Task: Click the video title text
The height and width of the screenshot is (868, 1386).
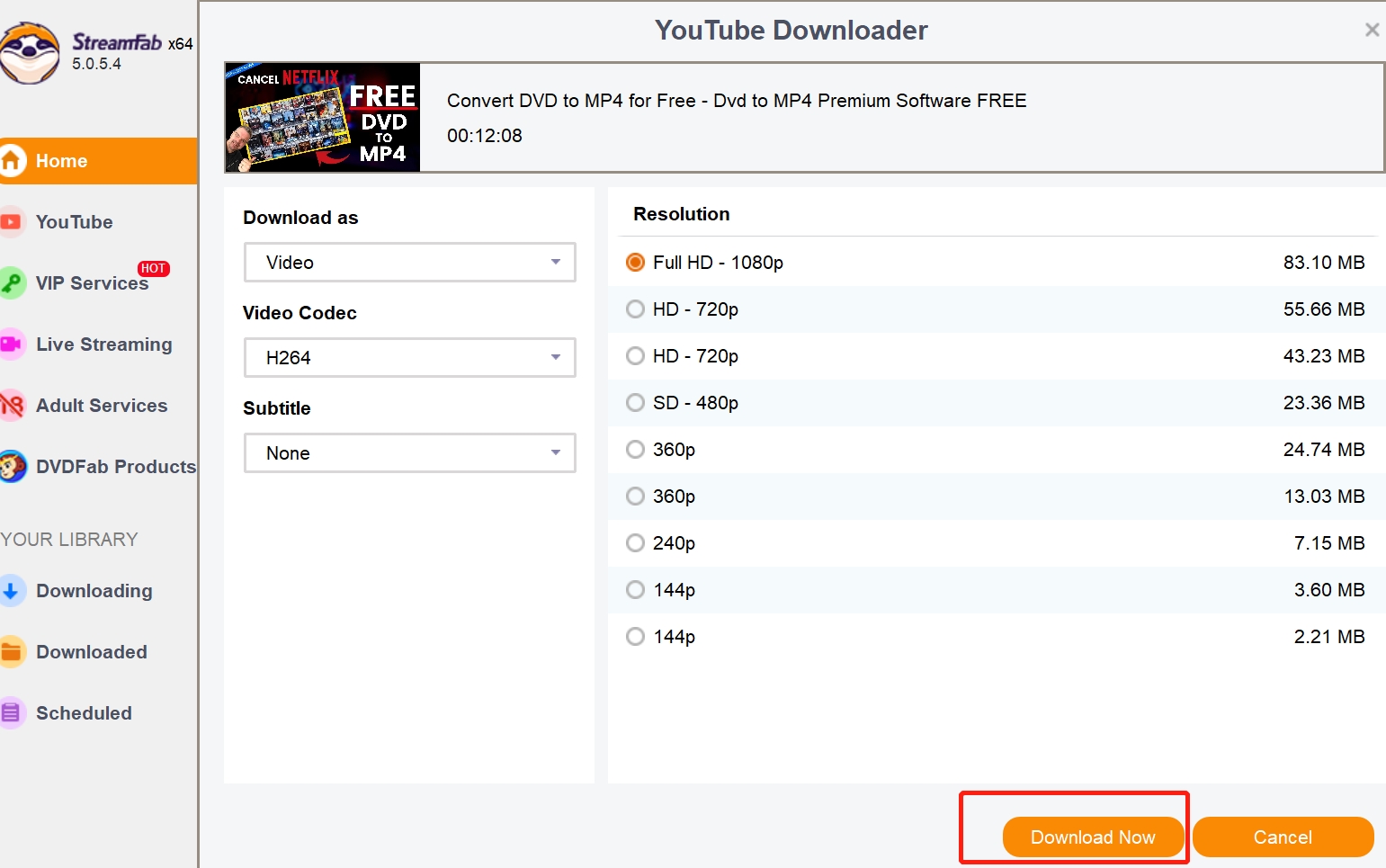Action: [737, 101]
